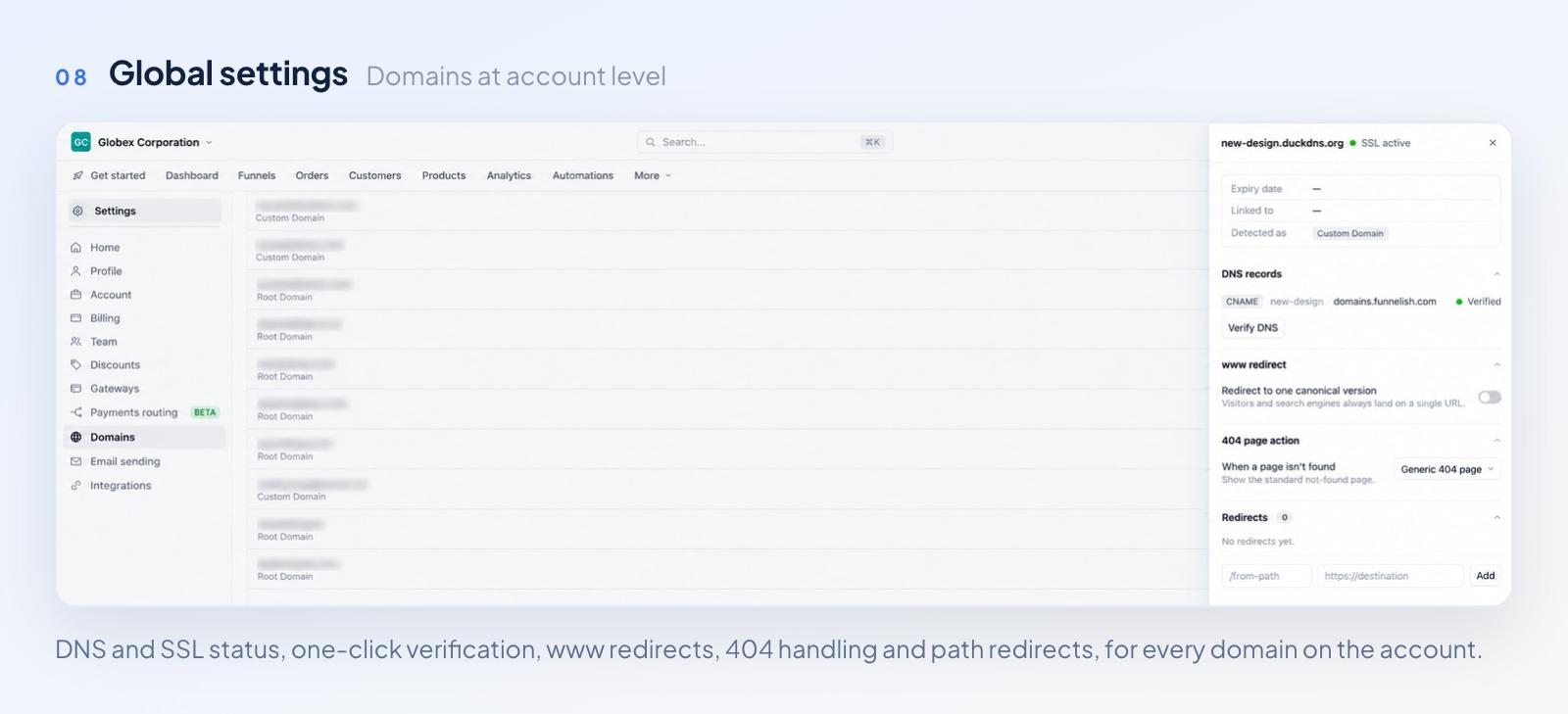This screenshot has width=1568, height=714.
Task: Click the Home icon in the sidebar
Action: pyautogui.click(x=75, y=248)
